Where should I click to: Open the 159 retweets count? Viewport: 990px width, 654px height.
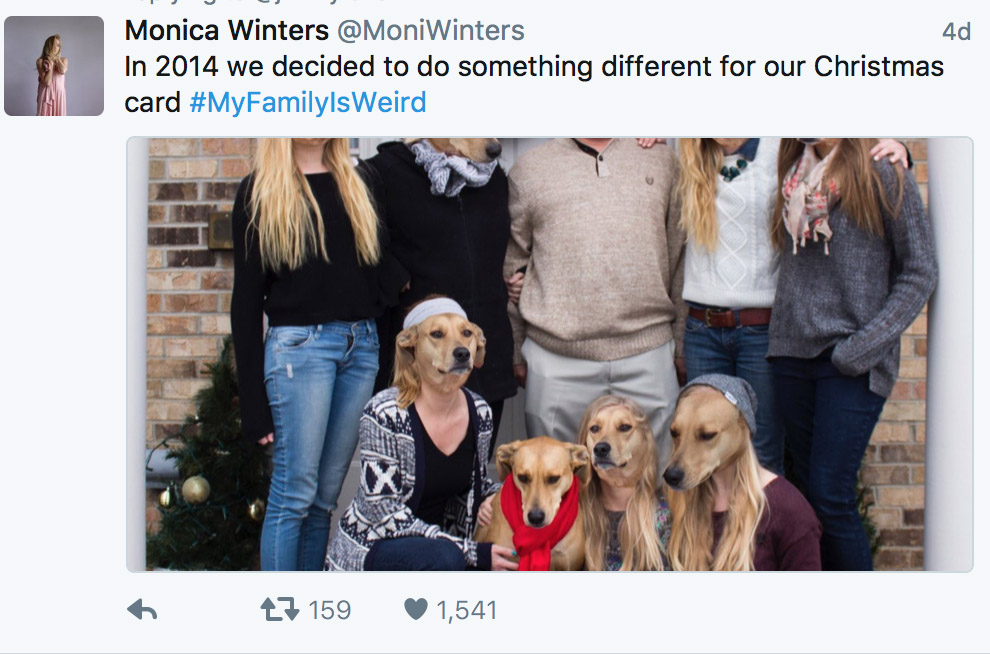[x=330, y=610]
